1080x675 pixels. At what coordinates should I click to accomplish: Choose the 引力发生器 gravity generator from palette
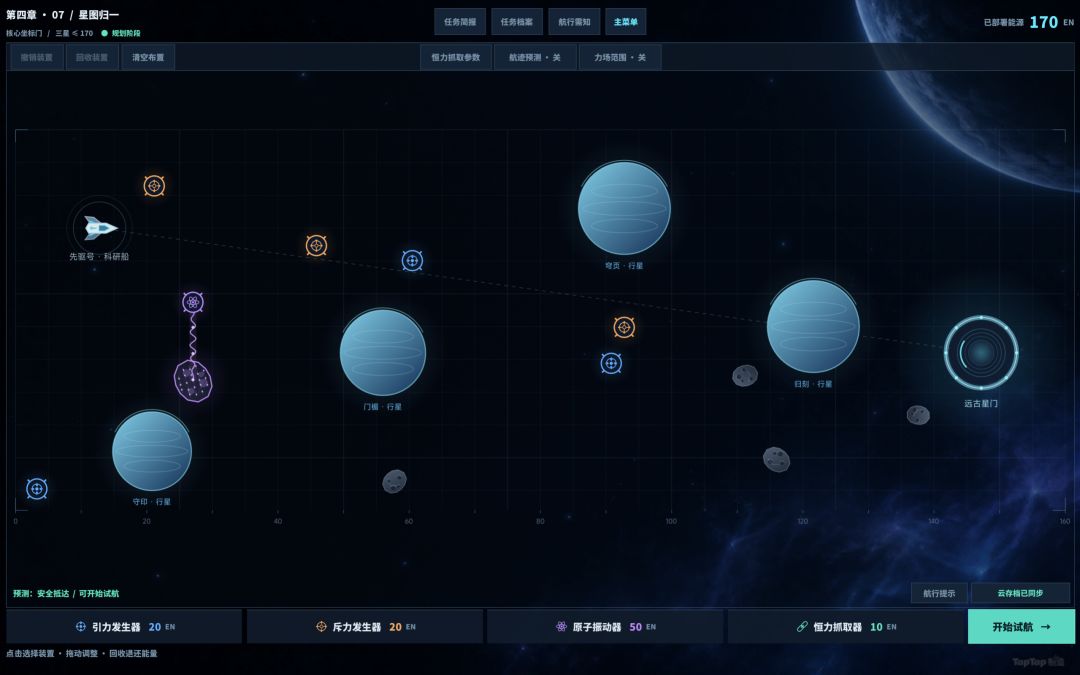click(124, 627)
